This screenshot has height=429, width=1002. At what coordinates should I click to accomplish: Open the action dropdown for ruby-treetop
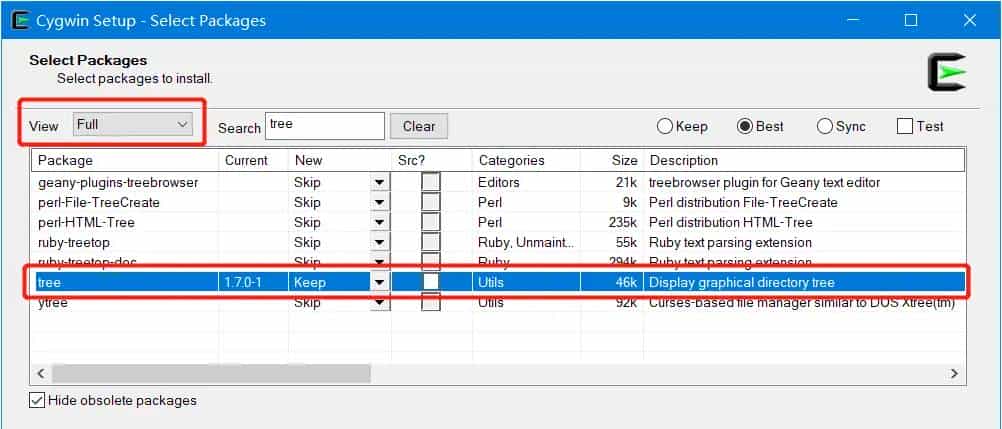point(380,243)
